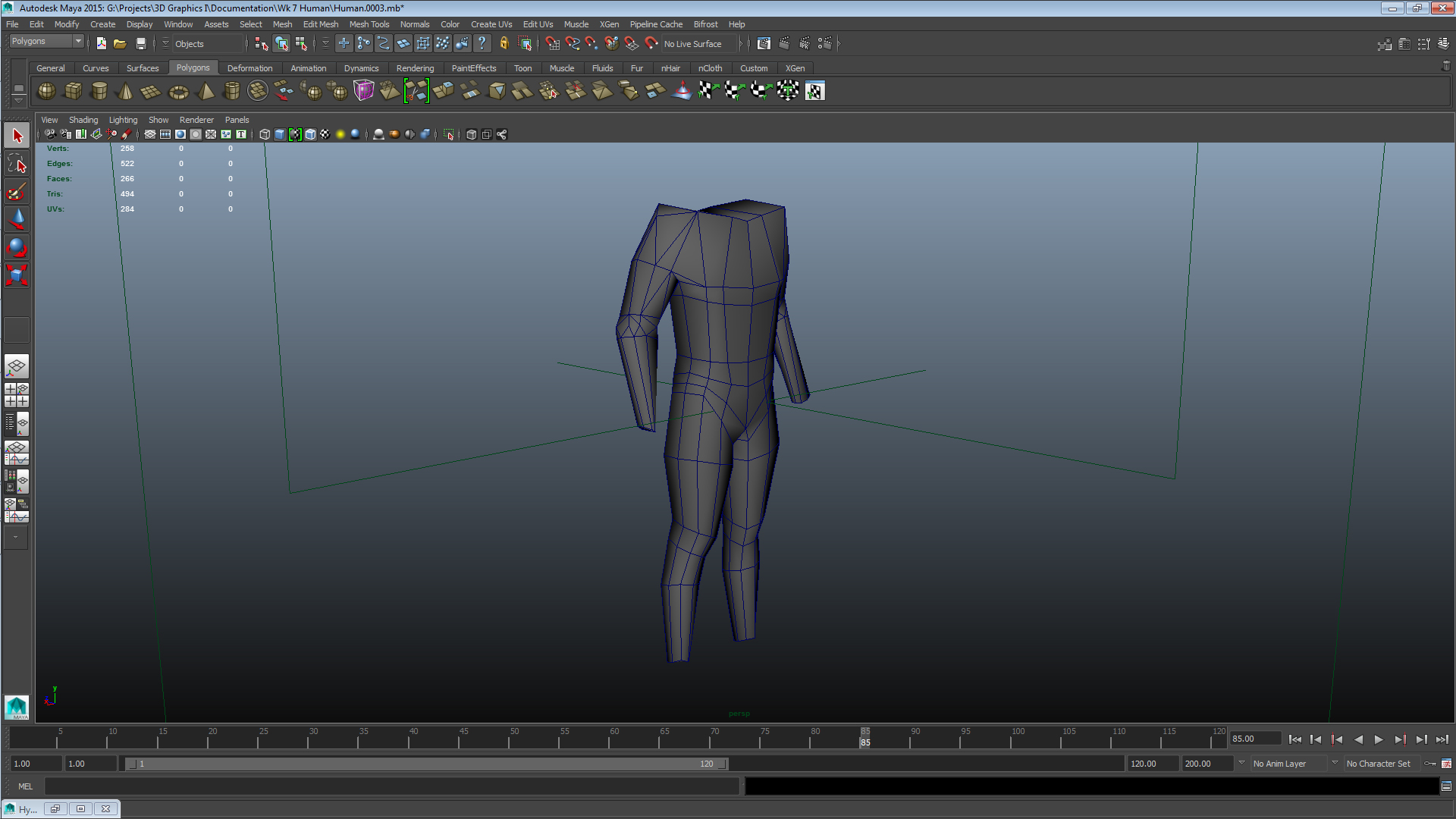Click the No Live Surface button
The image size is (1456, 819).
tap(694, 43)
